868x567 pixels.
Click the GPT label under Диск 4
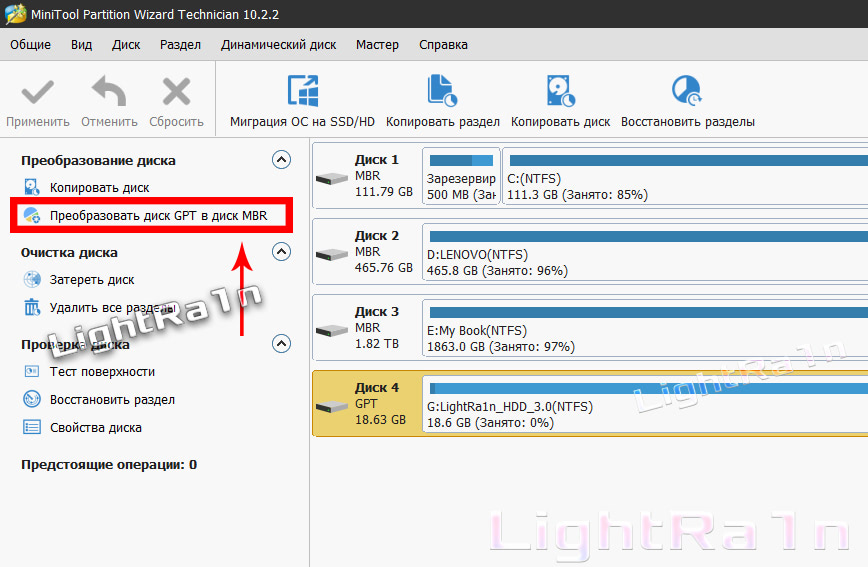[x=366, y=404]
